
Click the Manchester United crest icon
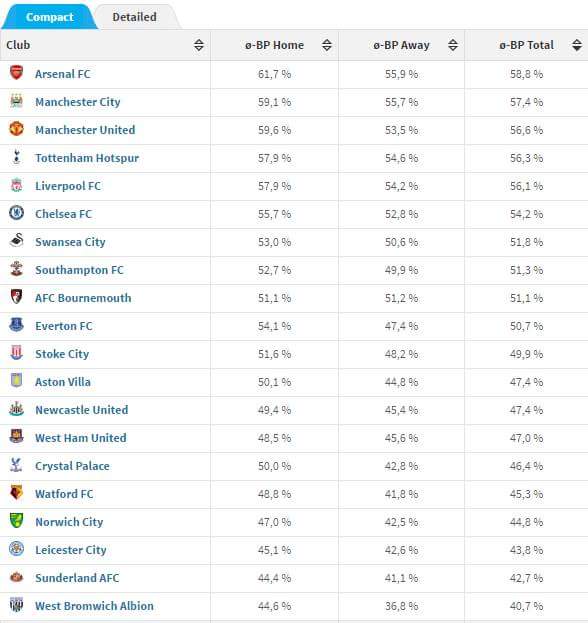[16, 129]
